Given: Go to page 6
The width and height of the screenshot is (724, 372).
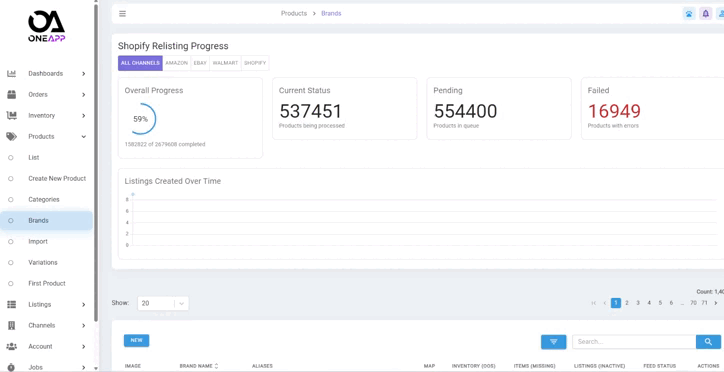Looking at the screenshot, I should tap(671, 303).
